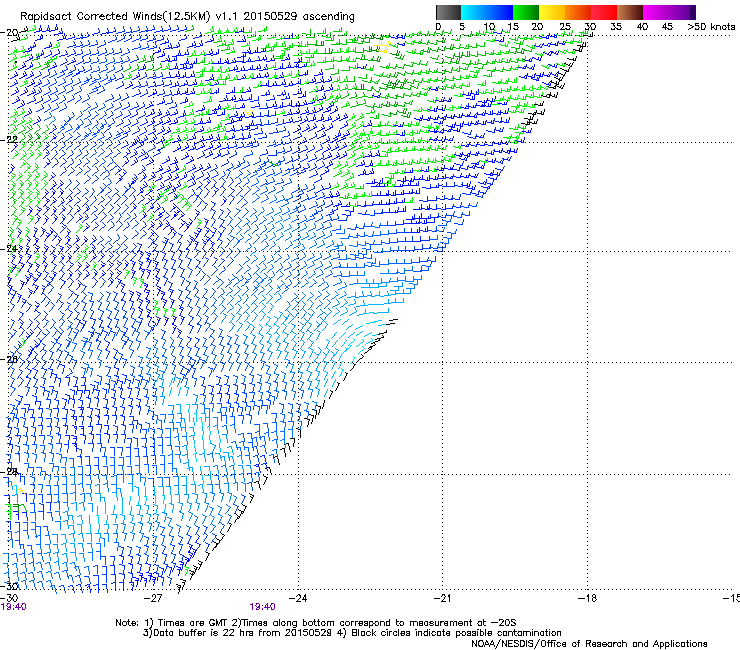740x650 pixels.
Task: Click the '>50 knots' legend label
Action: (711, 27)
